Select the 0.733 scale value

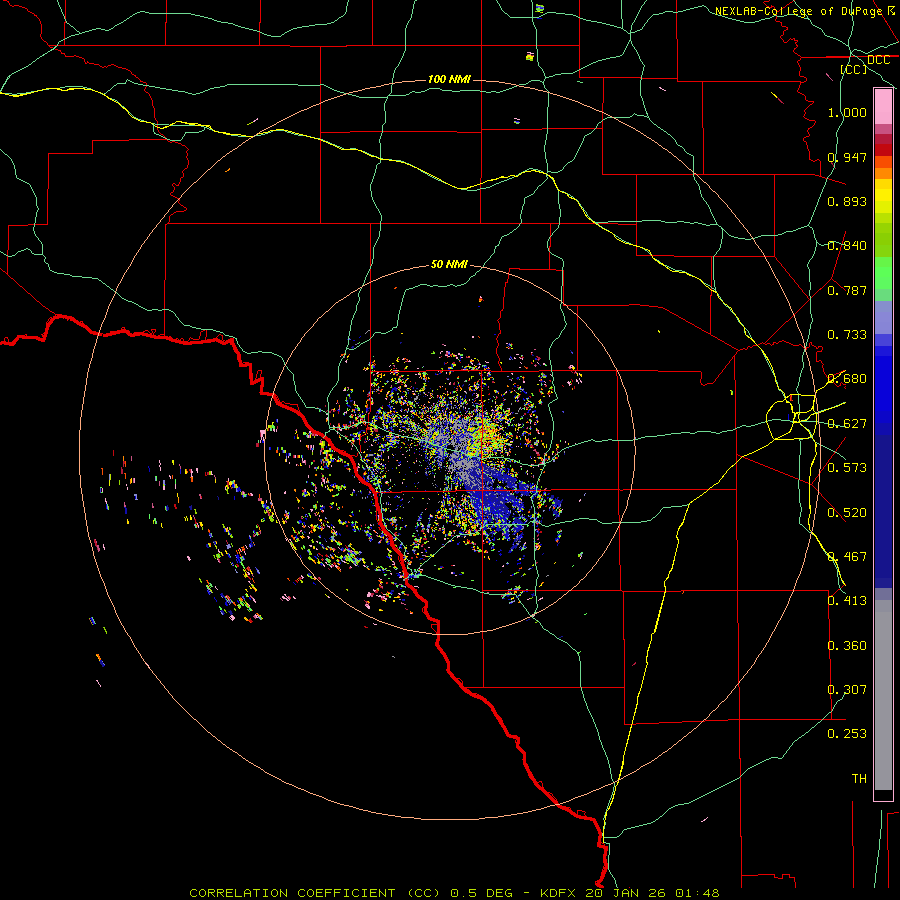click(x=847, y=335)
